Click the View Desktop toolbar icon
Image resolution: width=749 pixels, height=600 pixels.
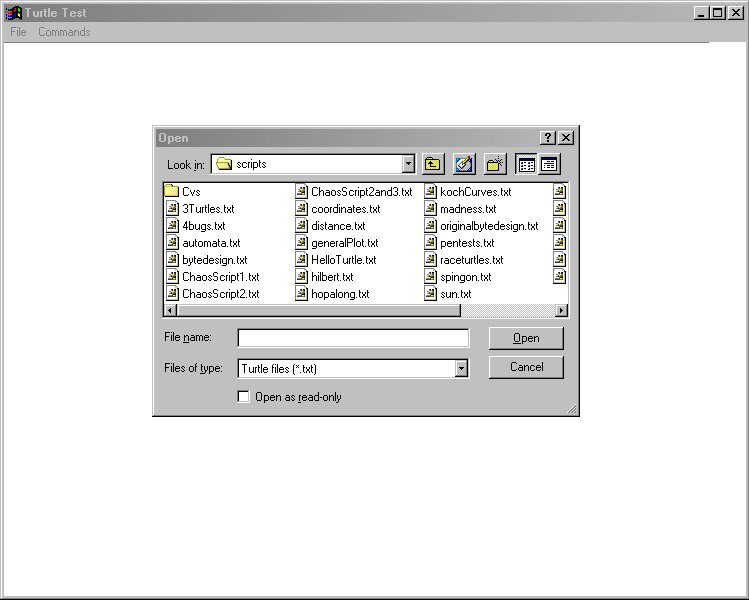(464, 164)
